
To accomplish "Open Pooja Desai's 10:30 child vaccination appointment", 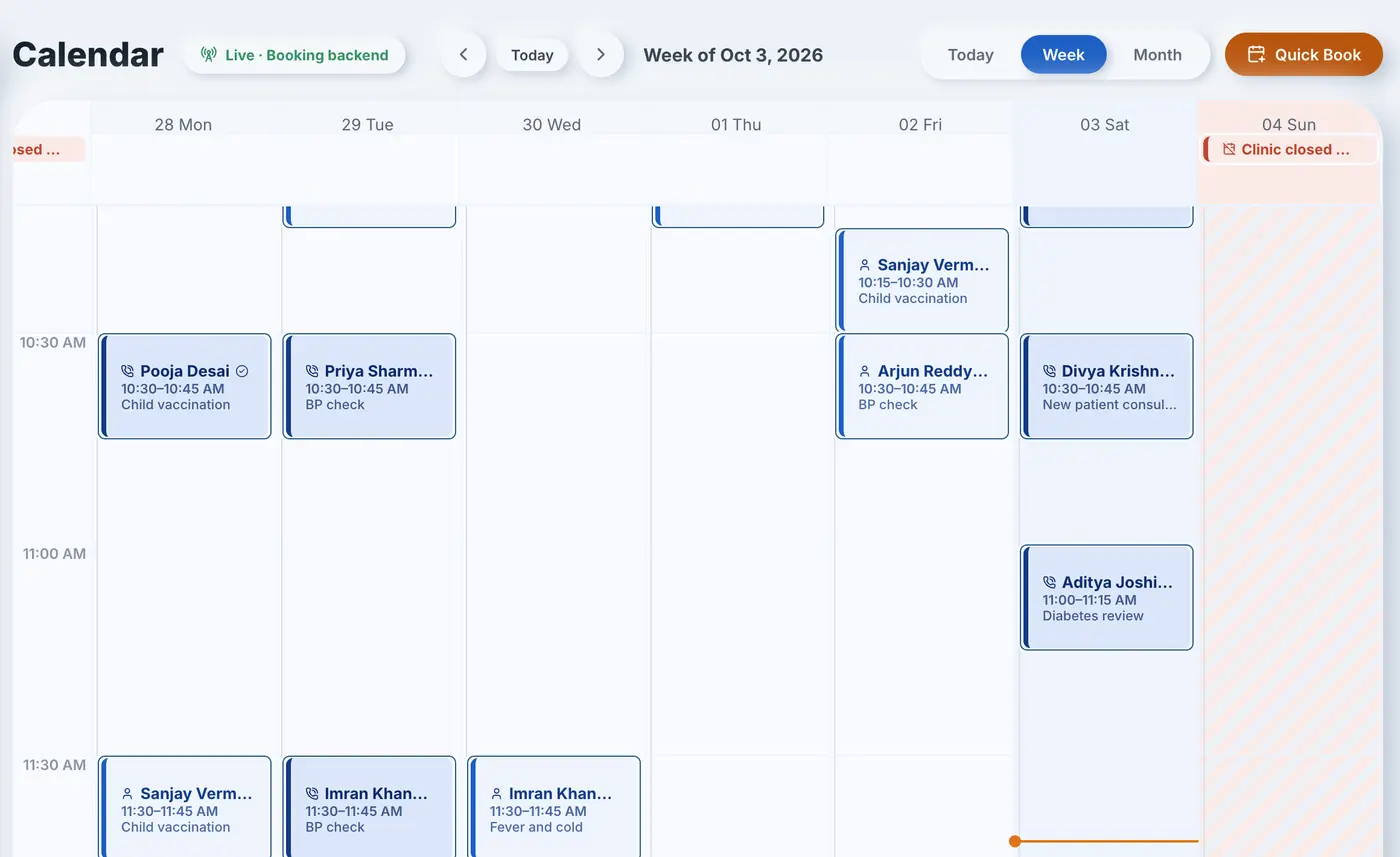I will [x=185, y=386].
